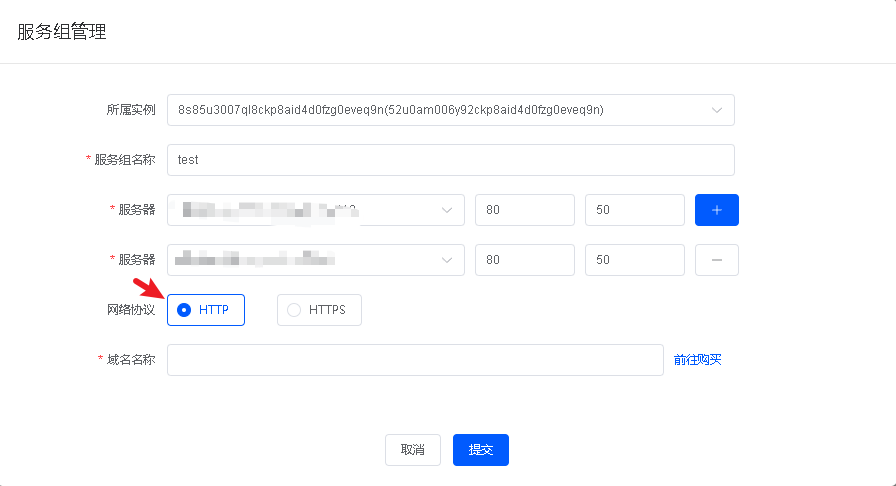
Task: Click the 服务组管理 dialog title
Action: coord(62,32)
